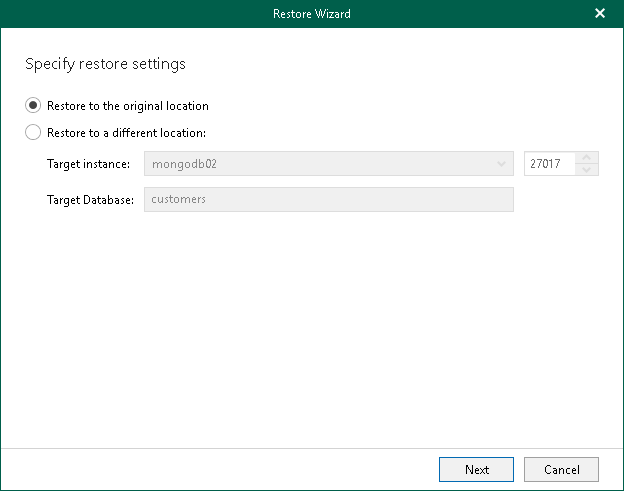
Task: Click the Cancel button
Action: click(561, 470)
